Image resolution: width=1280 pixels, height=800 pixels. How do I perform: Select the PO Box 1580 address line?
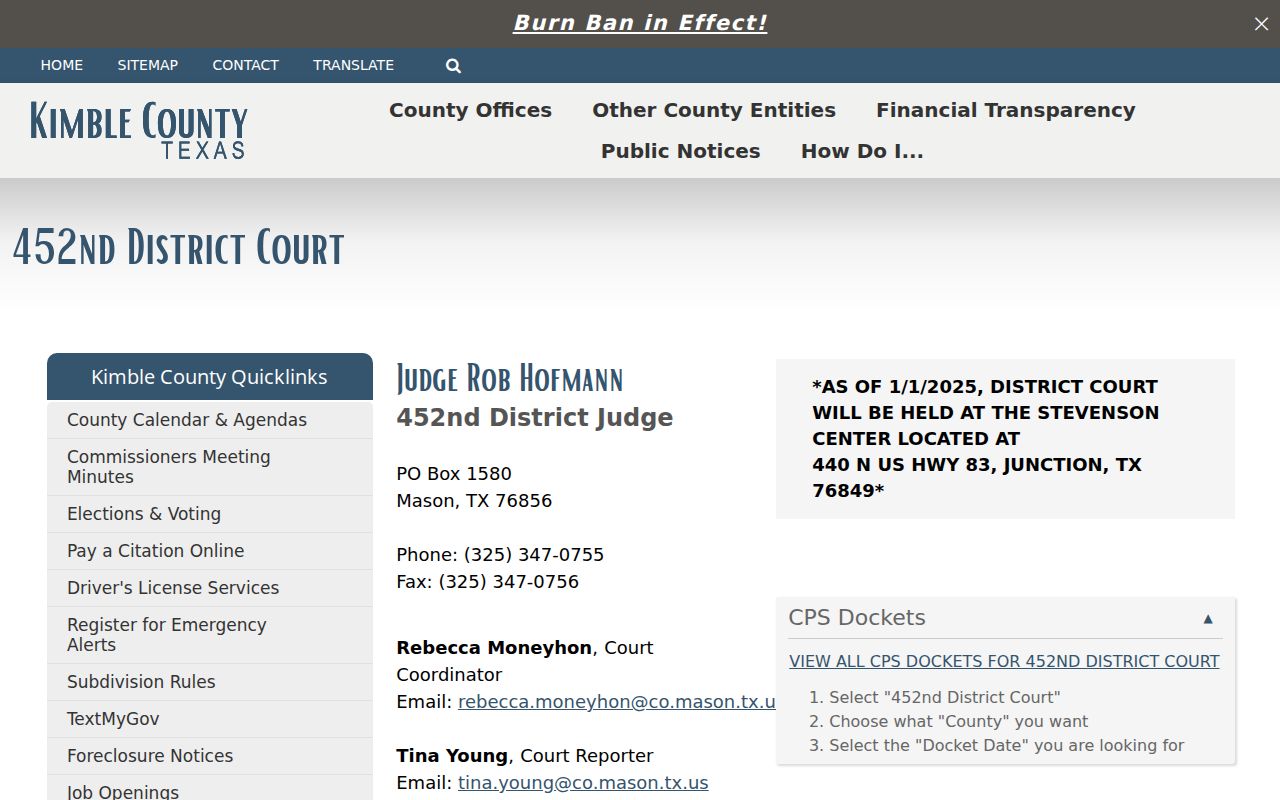pos(454,474)
